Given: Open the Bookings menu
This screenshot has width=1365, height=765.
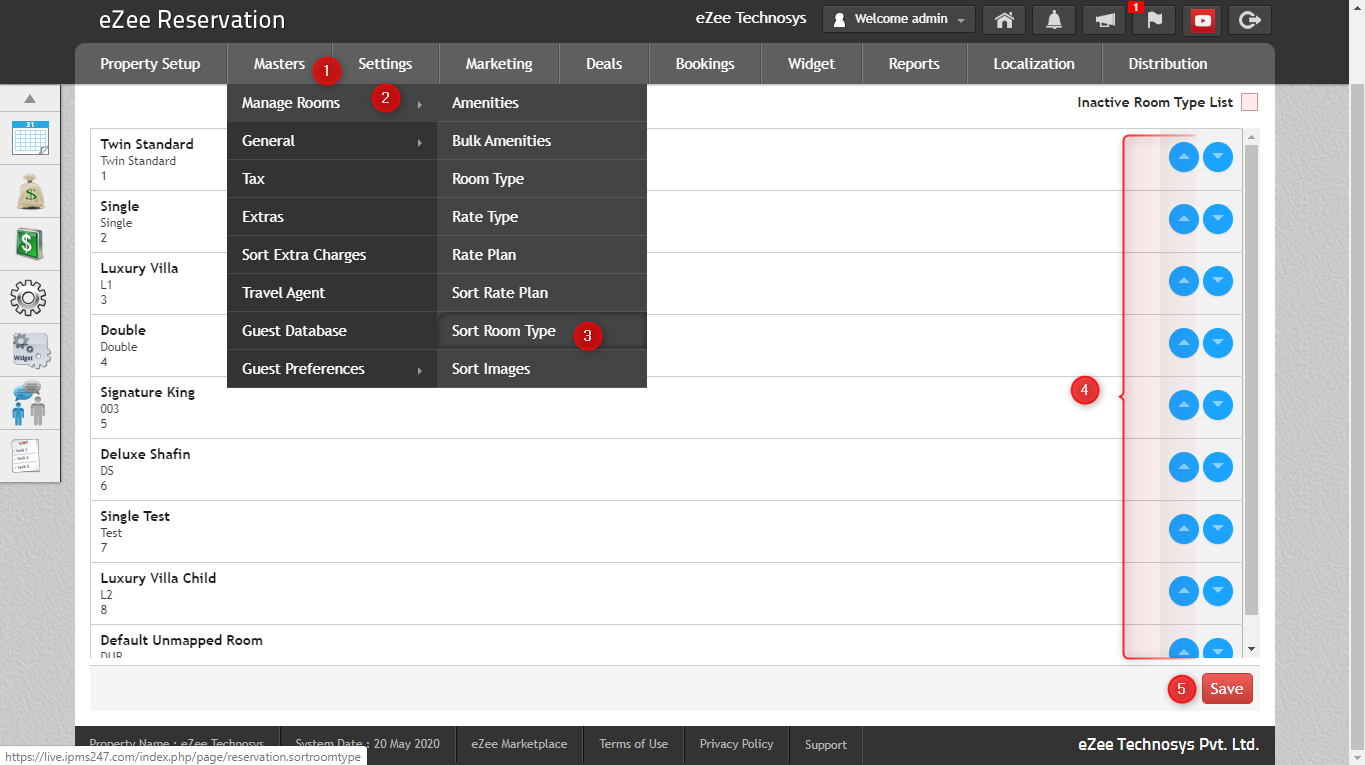Looking at the screenshot, I should [705, 64].
